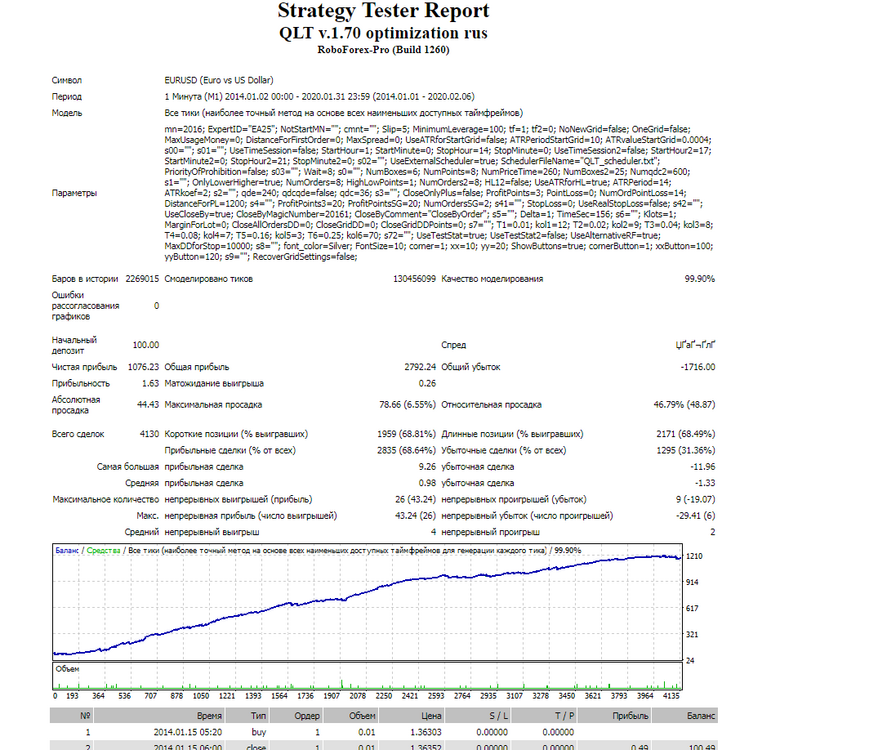This screenshot has width=878, height=750.
Task: Select the "1.36303" price cell
Action: click(426, 732)
